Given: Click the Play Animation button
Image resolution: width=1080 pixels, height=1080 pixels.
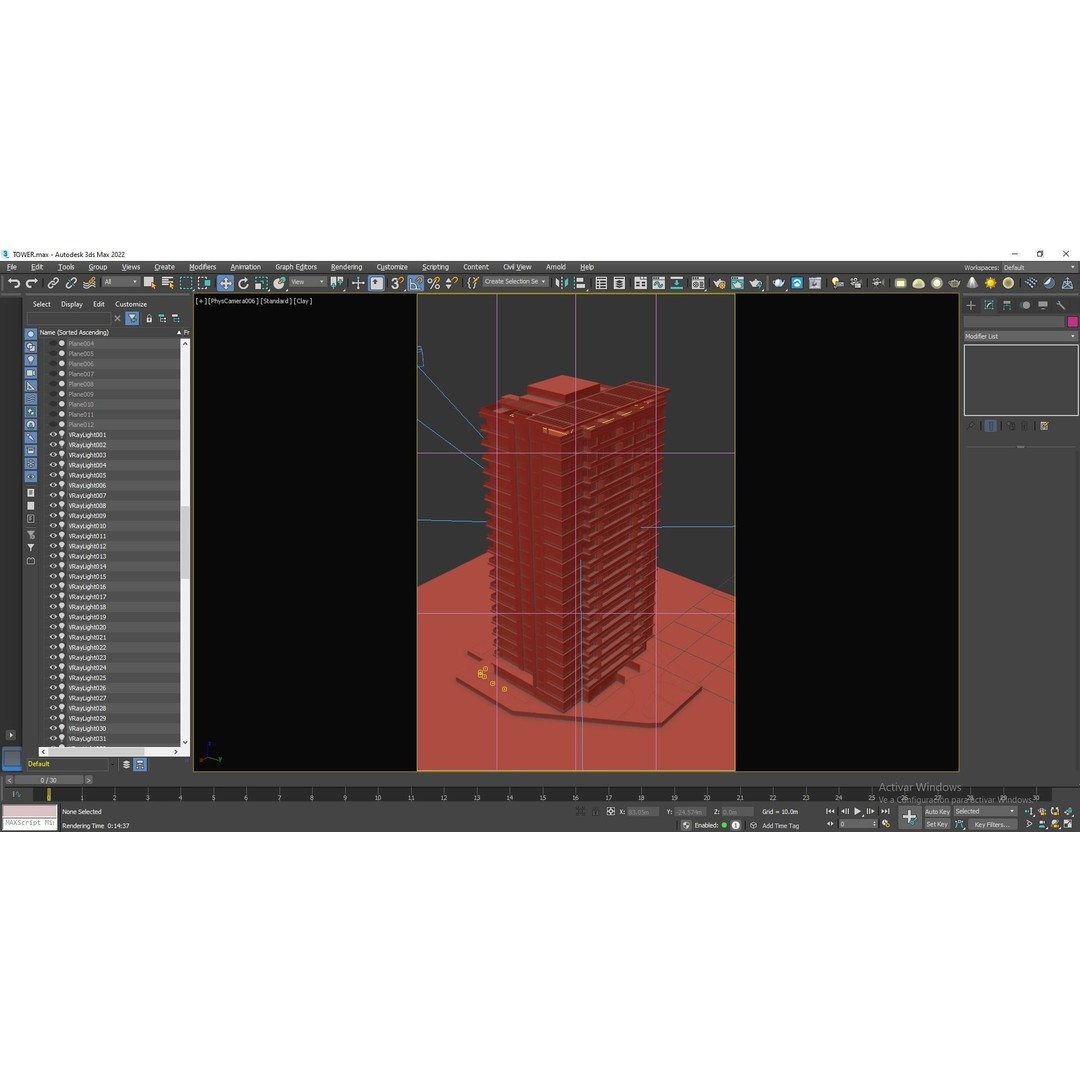Looking at the screenshot, I should point(858,811).
